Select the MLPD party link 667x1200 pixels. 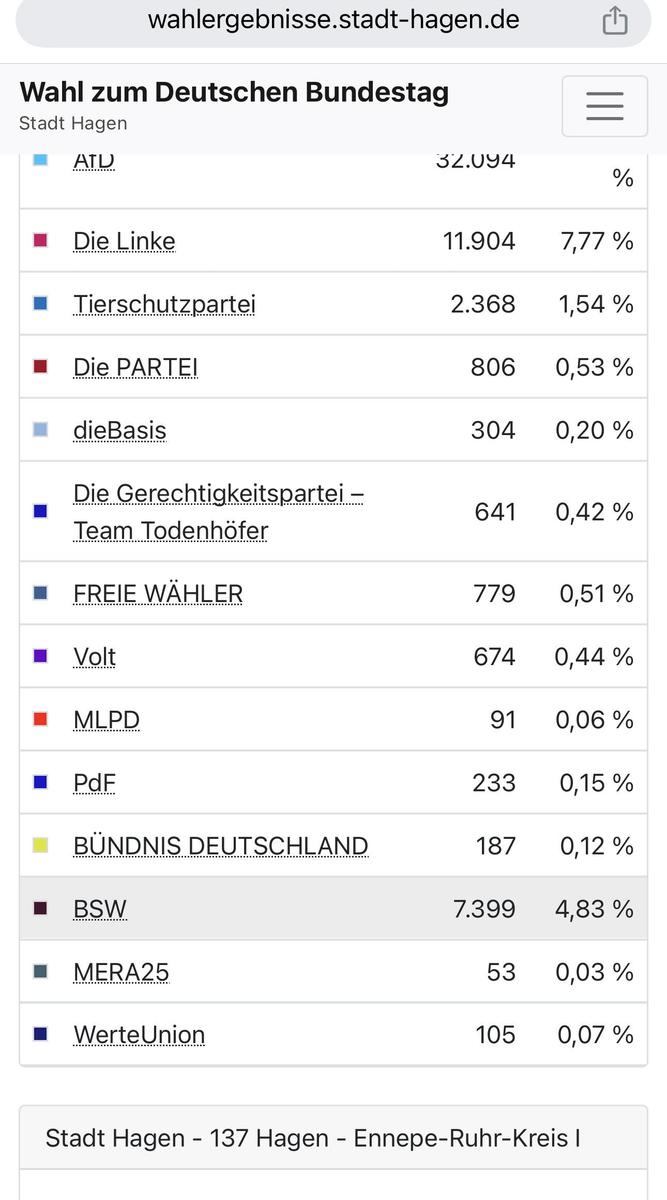click(x=106, y=720)
